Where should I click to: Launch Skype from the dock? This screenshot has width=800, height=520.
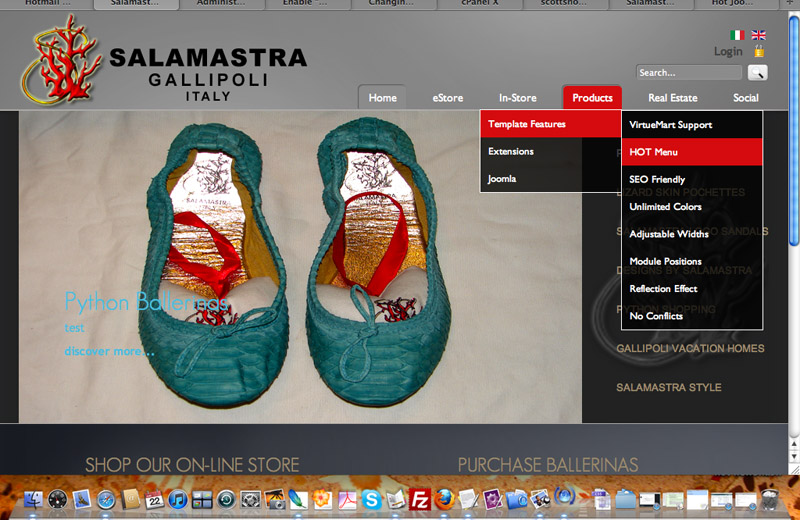[371, 499]
